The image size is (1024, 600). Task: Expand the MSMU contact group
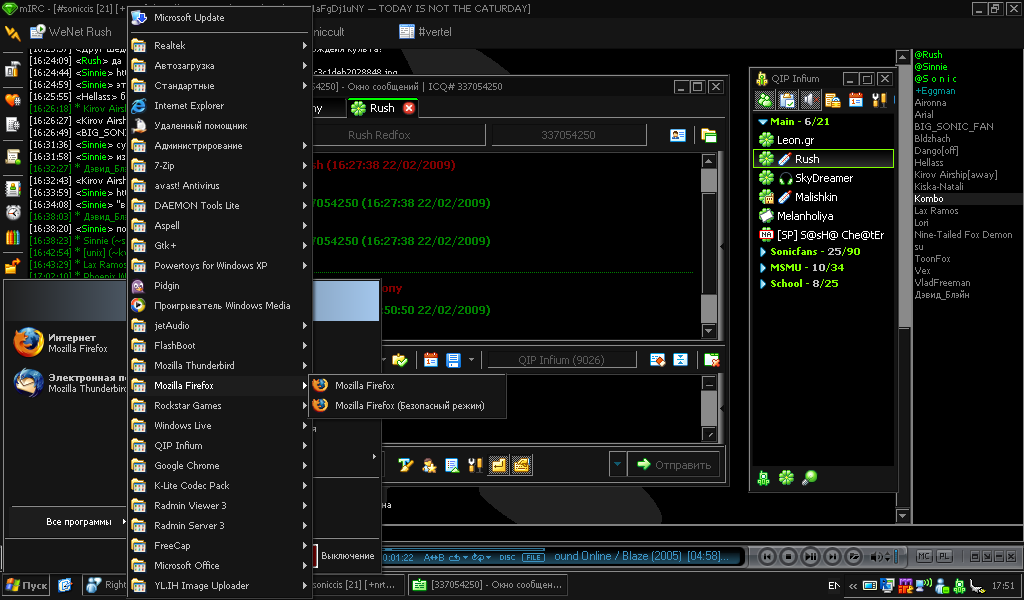[763, 268]
